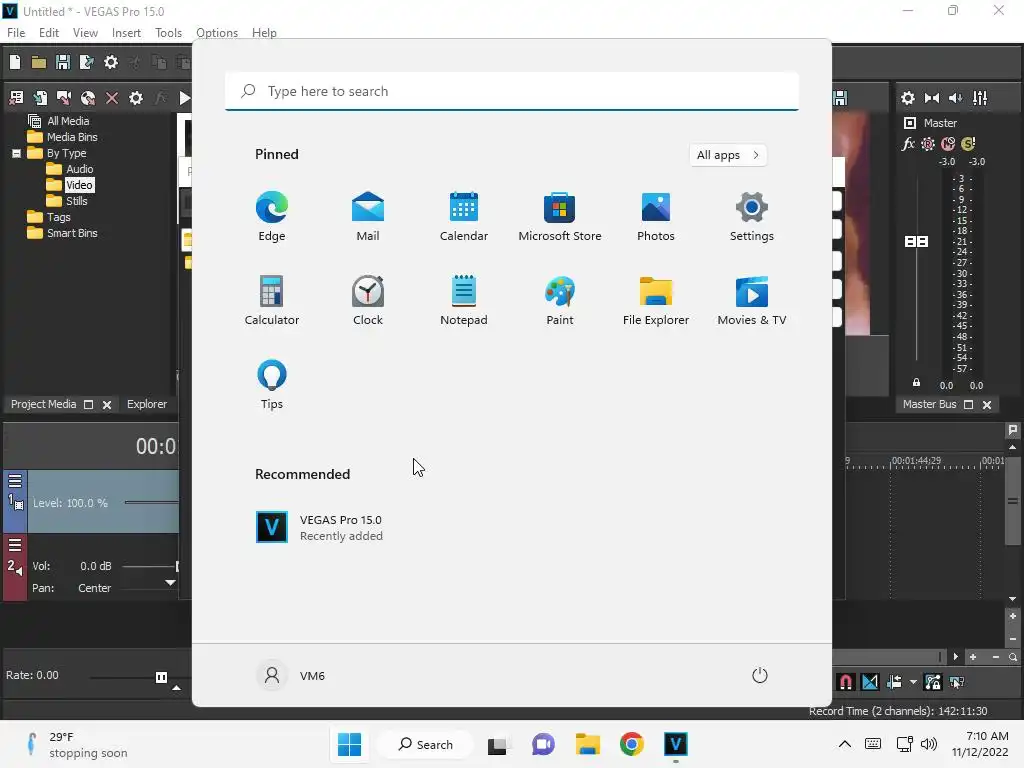Open the Insert menu
This screenshot has height=768, width=1024.
pyautogui.click(x=126, y=33)
